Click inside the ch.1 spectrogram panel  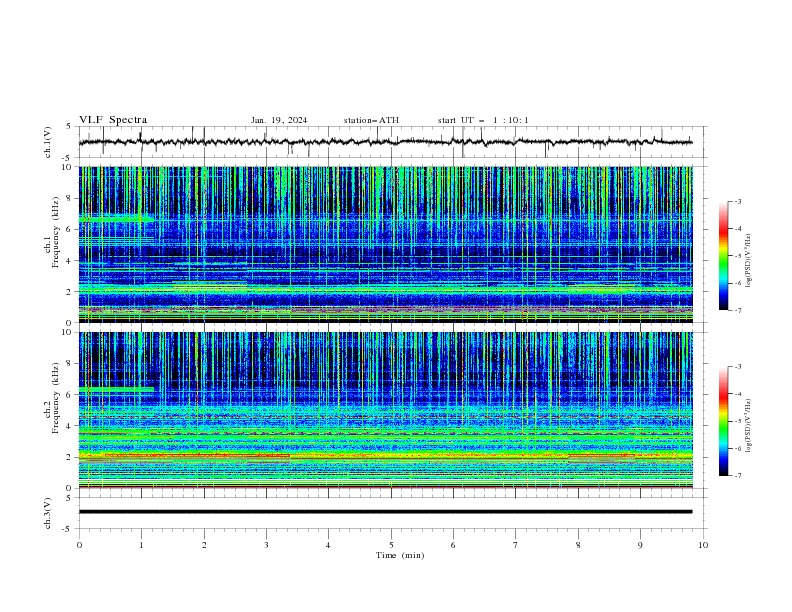385,244
